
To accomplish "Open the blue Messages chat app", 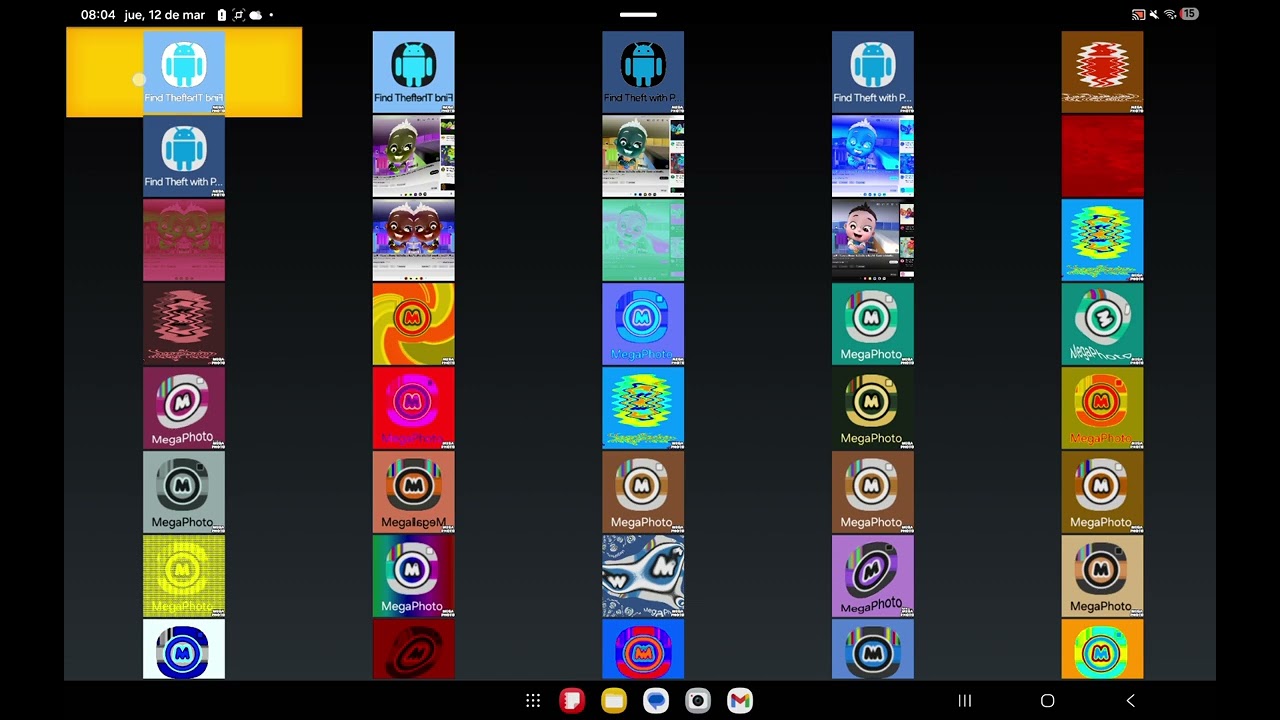I will 656,701.
